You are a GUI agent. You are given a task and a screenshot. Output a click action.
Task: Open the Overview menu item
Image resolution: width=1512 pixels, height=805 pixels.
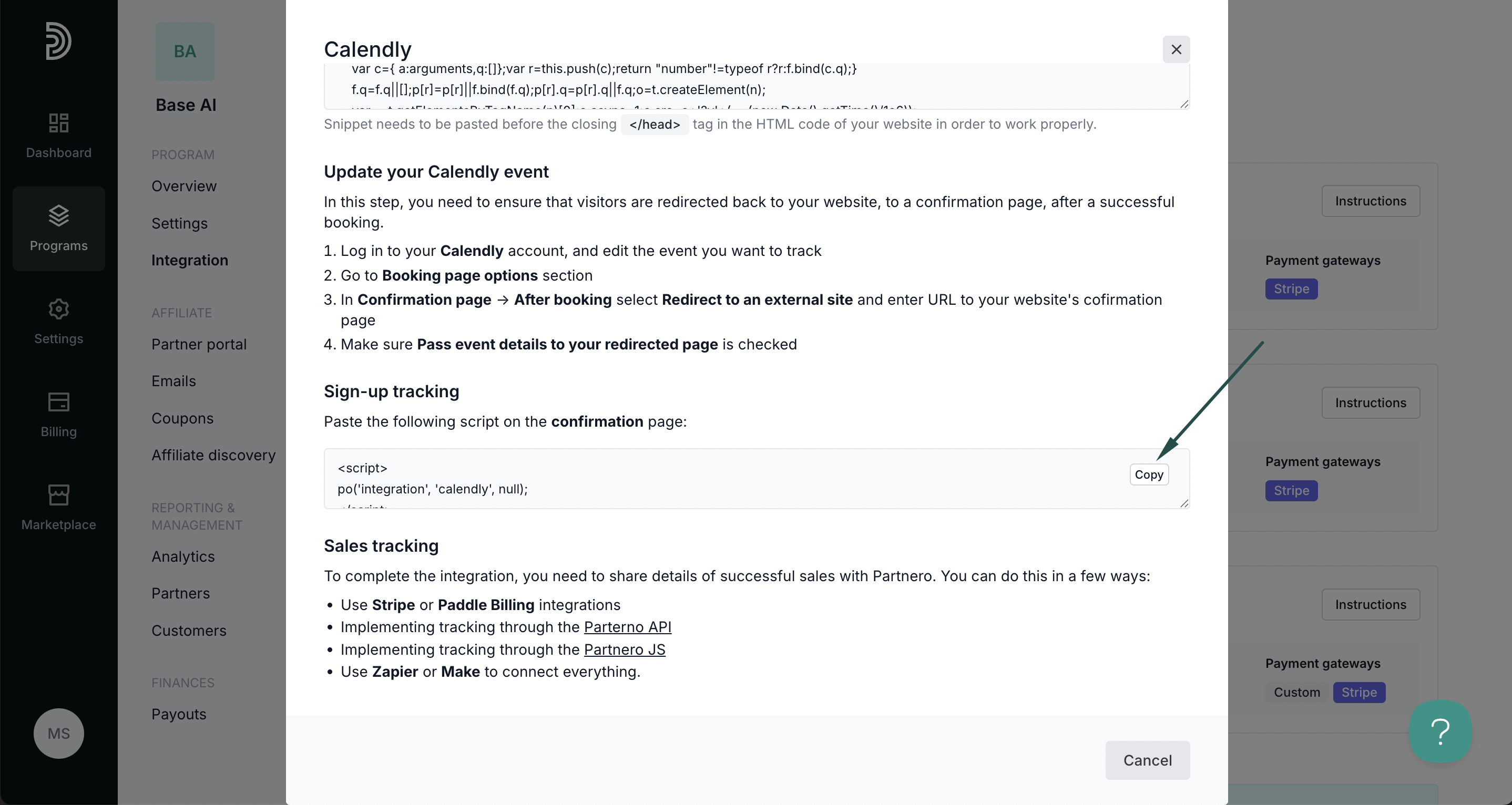(x=183, y=186)
